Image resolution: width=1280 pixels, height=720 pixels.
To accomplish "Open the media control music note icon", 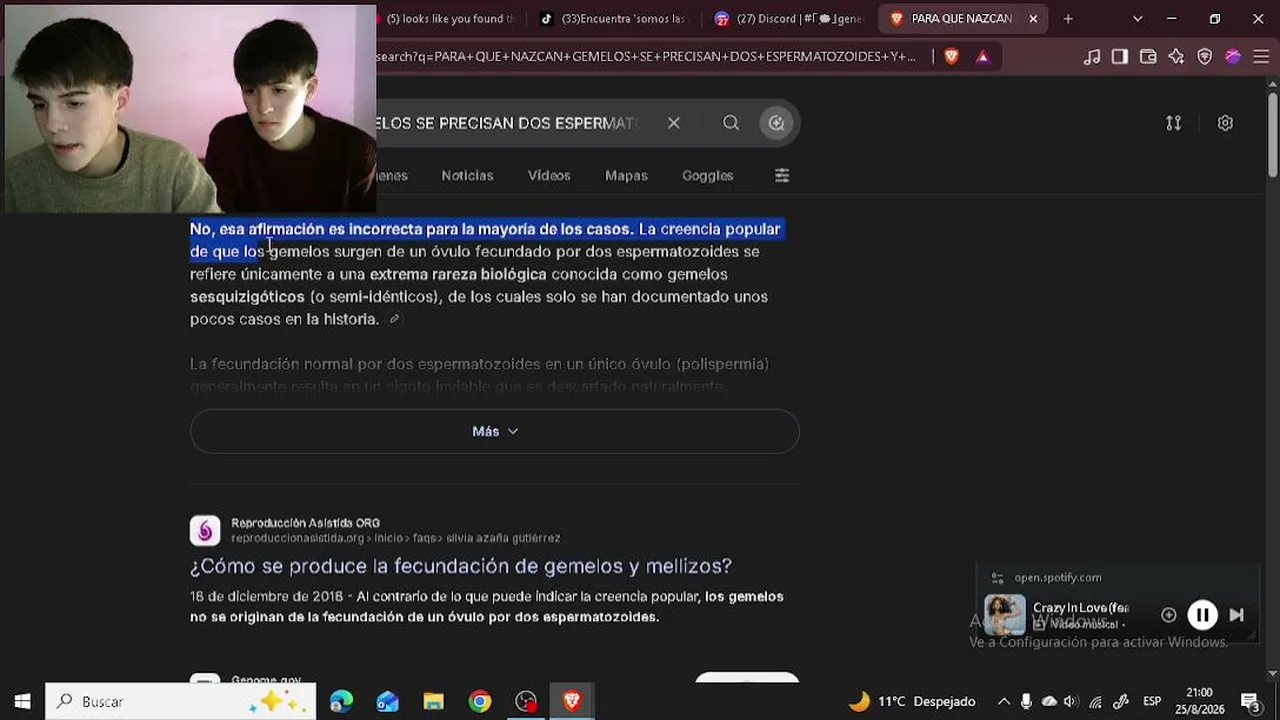I will pos(1092,57).
